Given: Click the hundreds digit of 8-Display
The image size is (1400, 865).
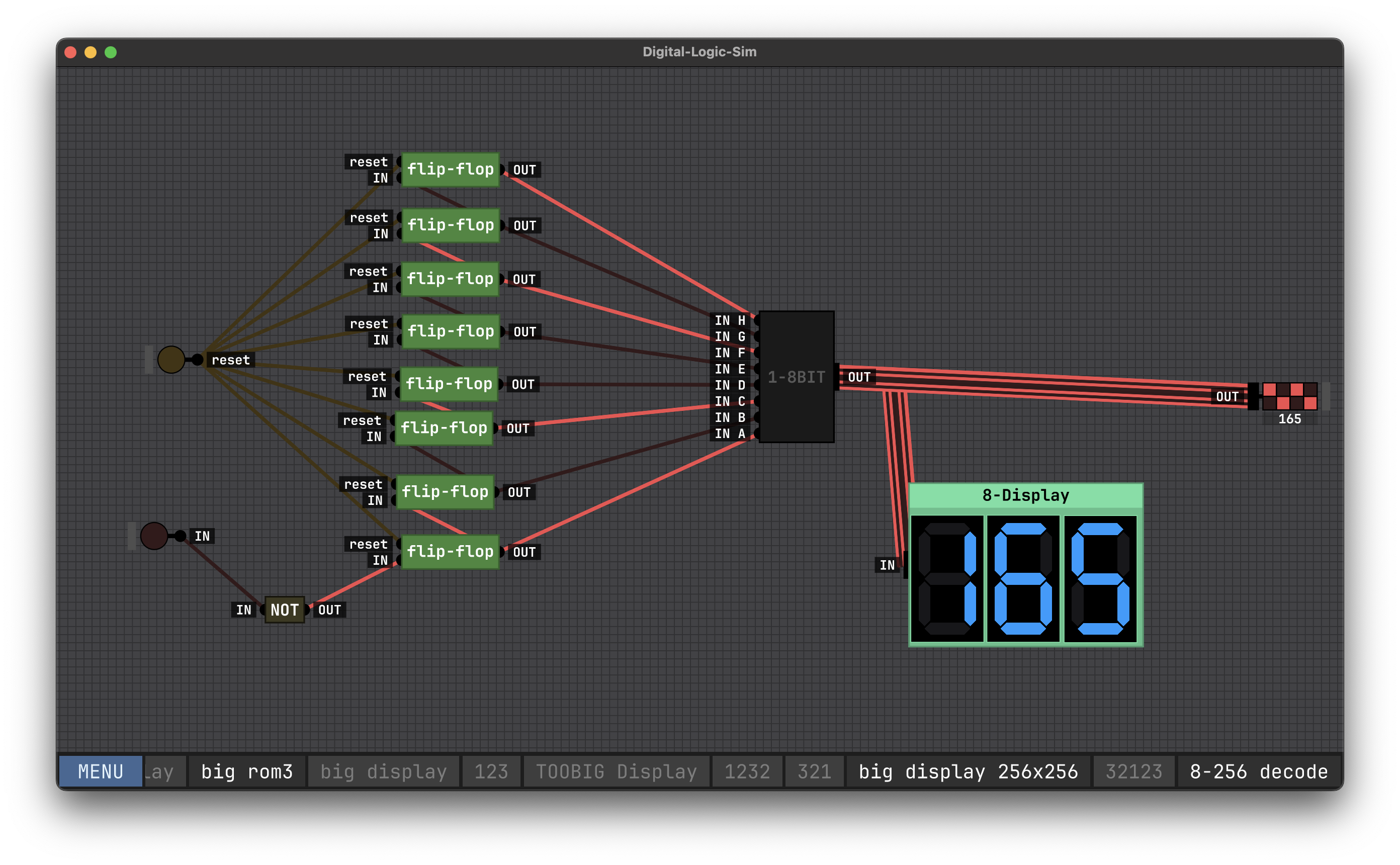Looking at the screenshot, I should tap(947, 578).
